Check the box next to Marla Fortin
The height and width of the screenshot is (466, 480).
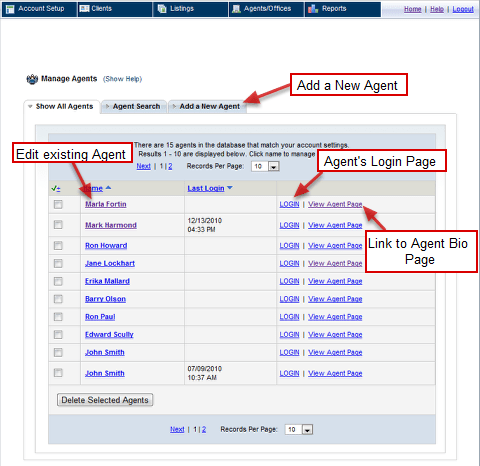pyautogui.click(x=58, y=204)
